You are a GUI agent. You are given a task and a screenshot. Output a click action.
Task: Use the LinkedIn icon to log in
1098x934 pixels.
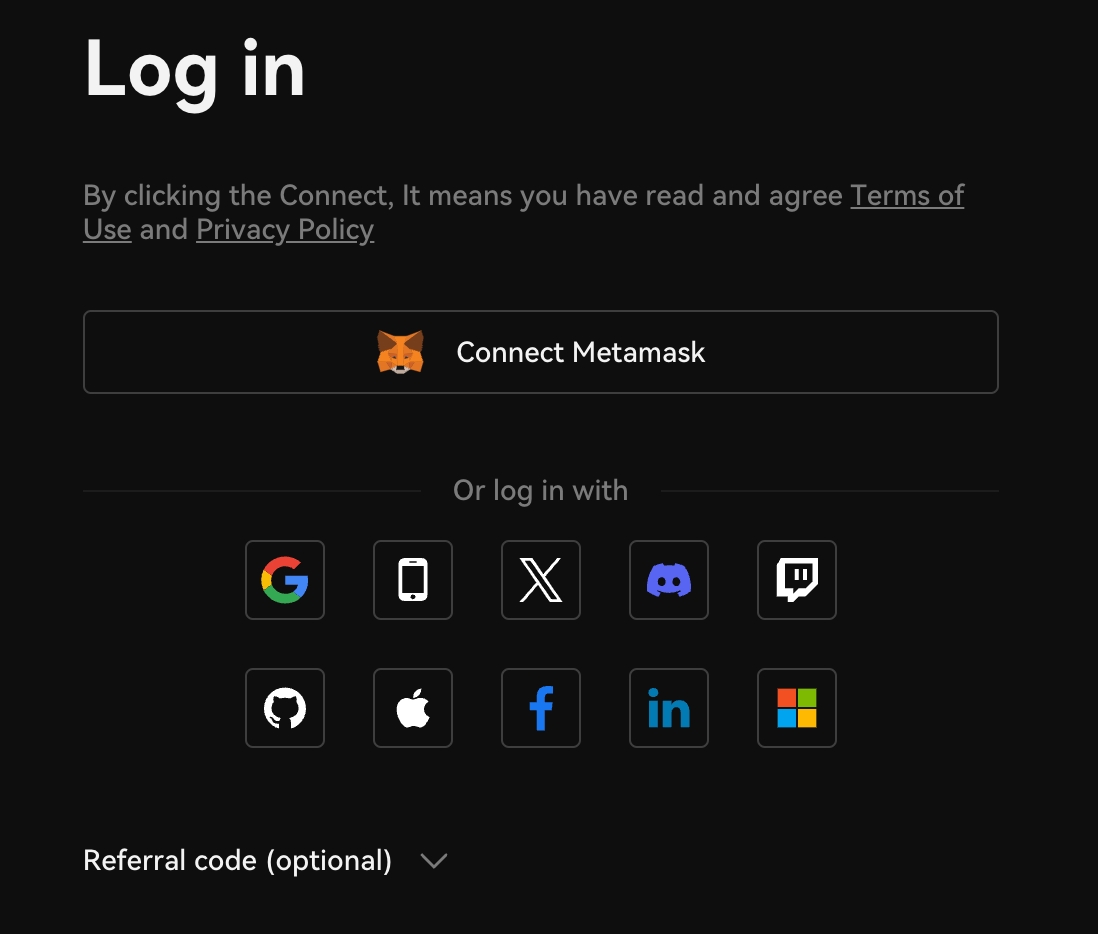coord(669,708)
